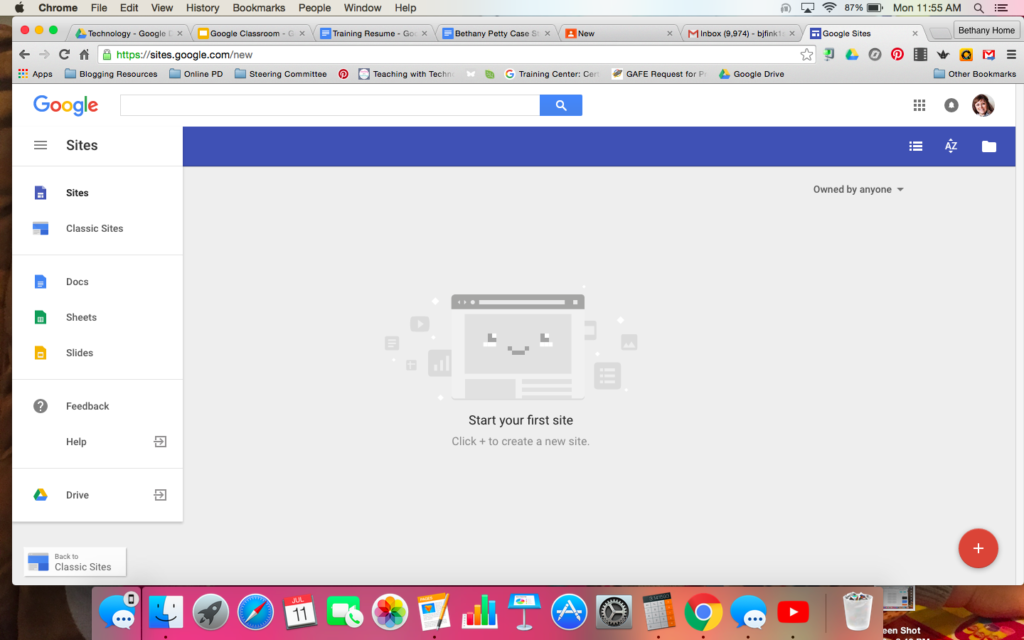This screenshot has height=640, width=1024.
Task: Click inside the Google search field
Action: 330,105
